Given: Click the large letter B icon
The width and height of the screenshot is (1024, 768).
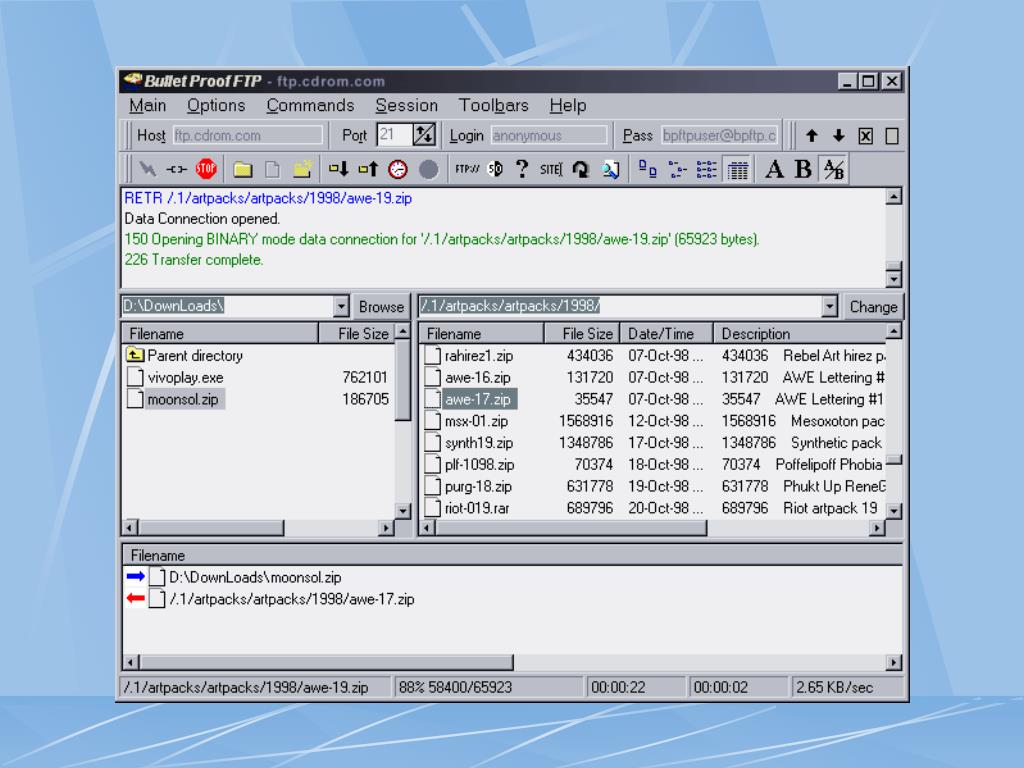Looking at the screenshot, I should point(803,170).
